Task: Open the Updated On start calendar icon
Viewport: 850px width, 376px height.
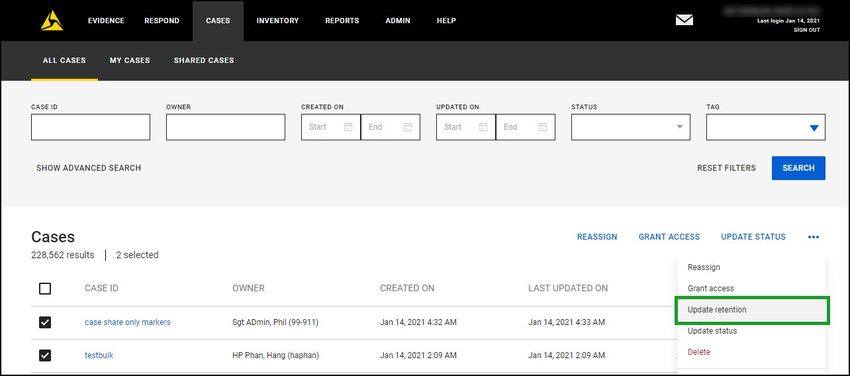Action: click(x=483, y=127)
